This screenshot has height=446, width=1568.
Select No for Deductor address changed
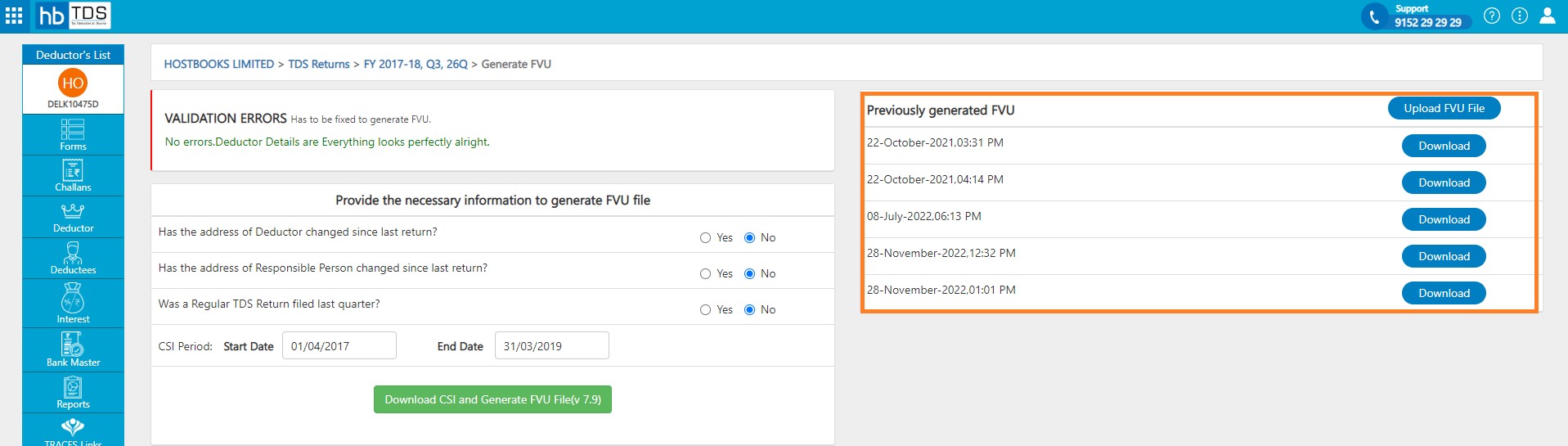(749, 238)
